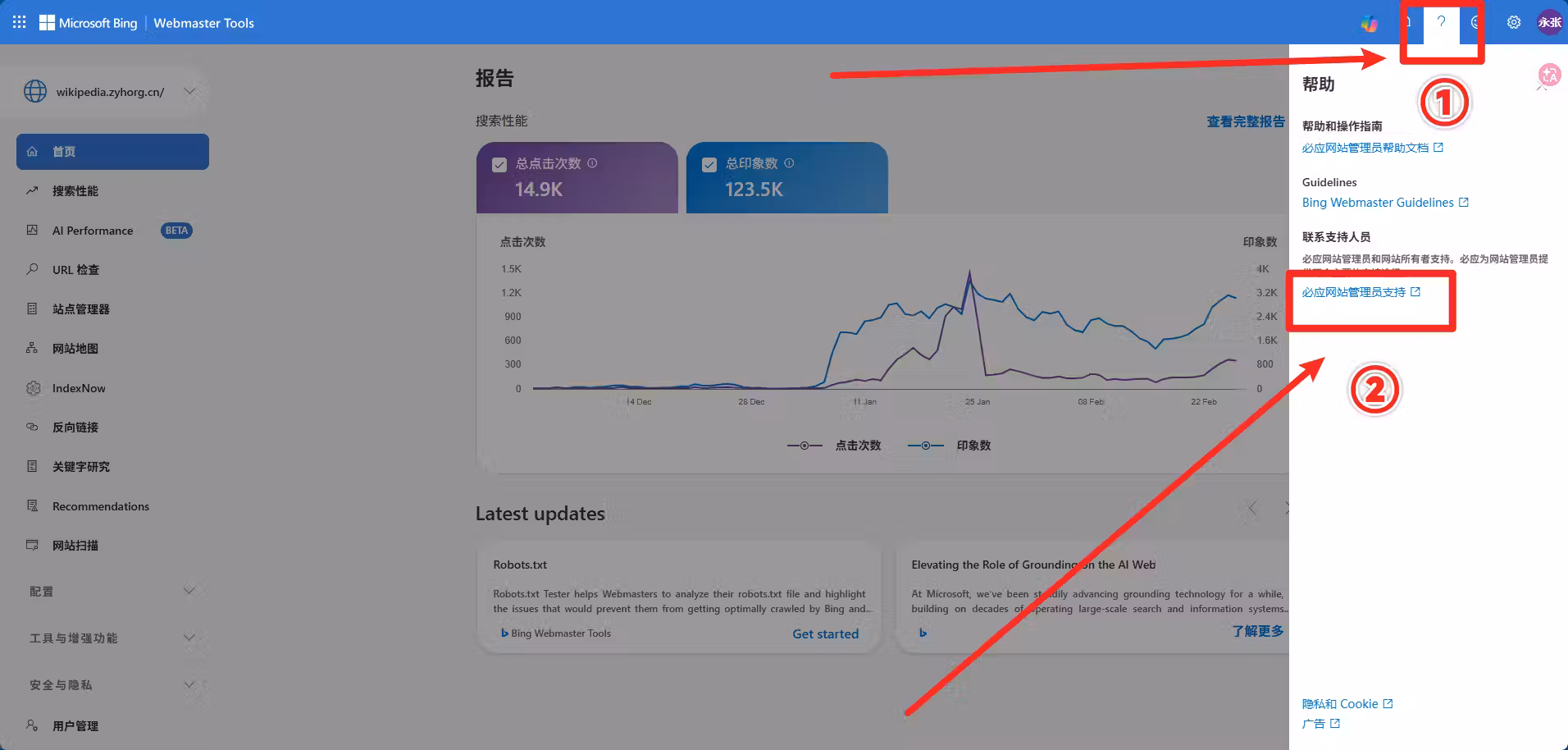Open the Copilot icon in header
Viewport: 1568px width, 750px height.
tap(1370, 23)
